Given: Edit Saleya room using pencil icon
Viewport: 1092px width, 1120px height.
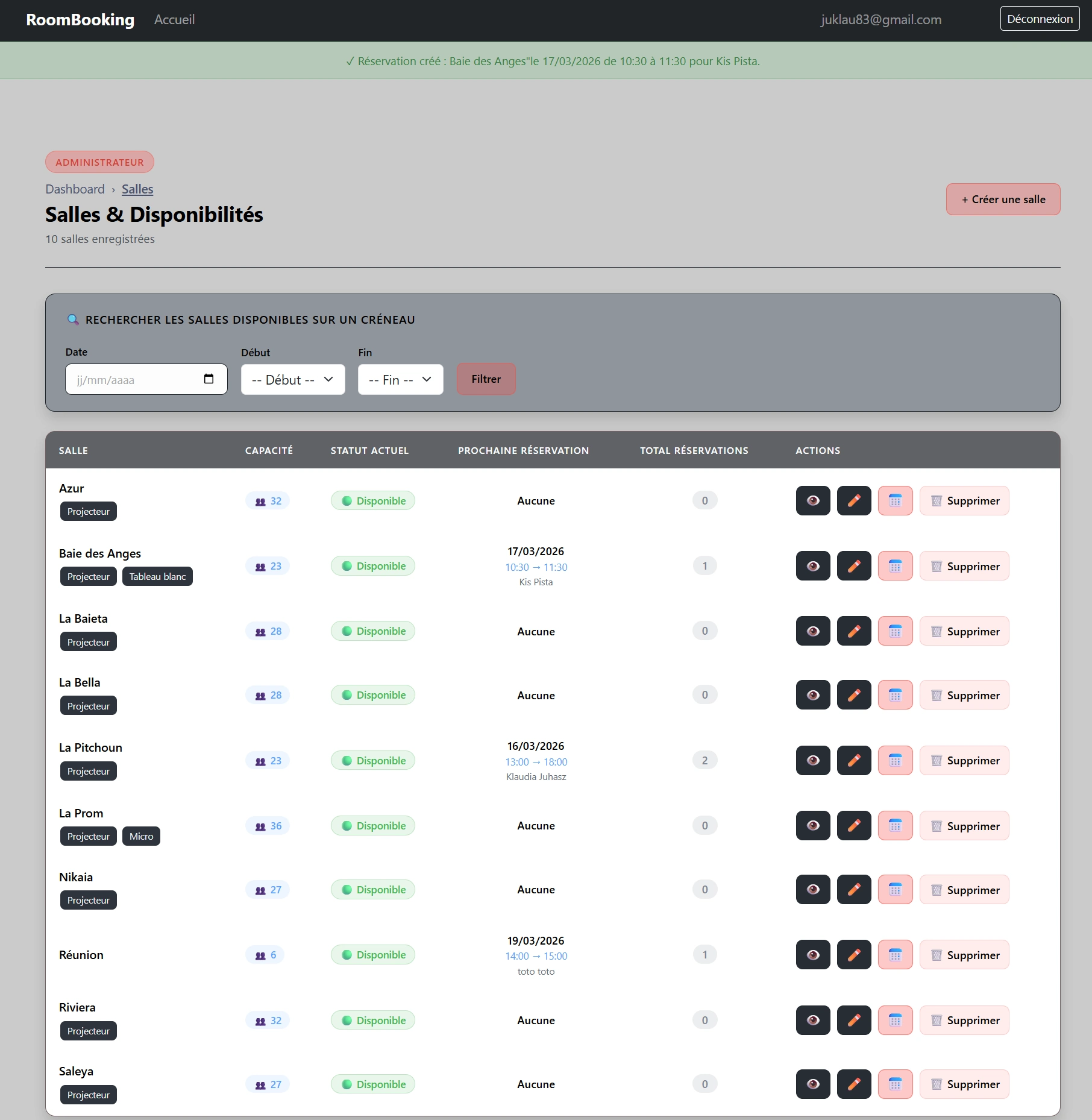Looking at the screenshot, I should coord(854,1084).
